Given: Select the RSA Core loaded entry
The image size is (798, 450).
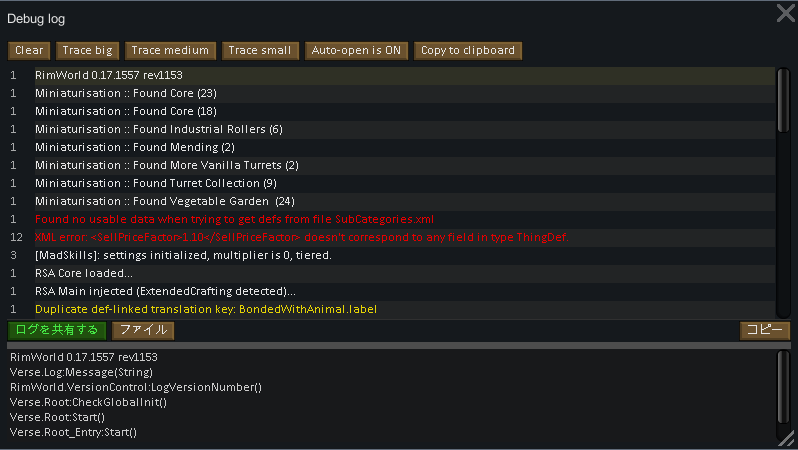Looking at the screenshot, I should click(x=84, y=273).
